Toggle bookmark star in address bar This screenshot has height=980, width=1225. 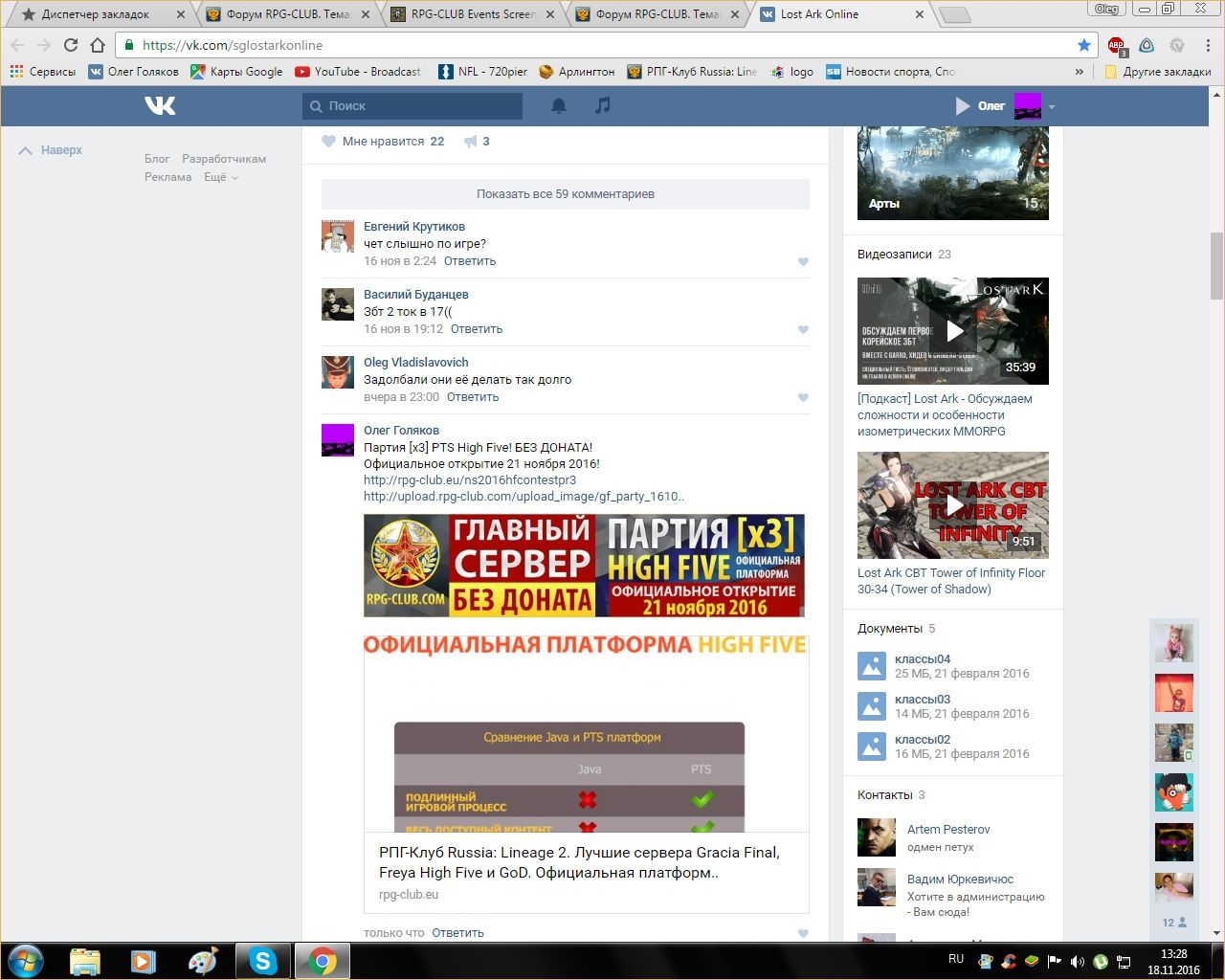click(1083, 45)
